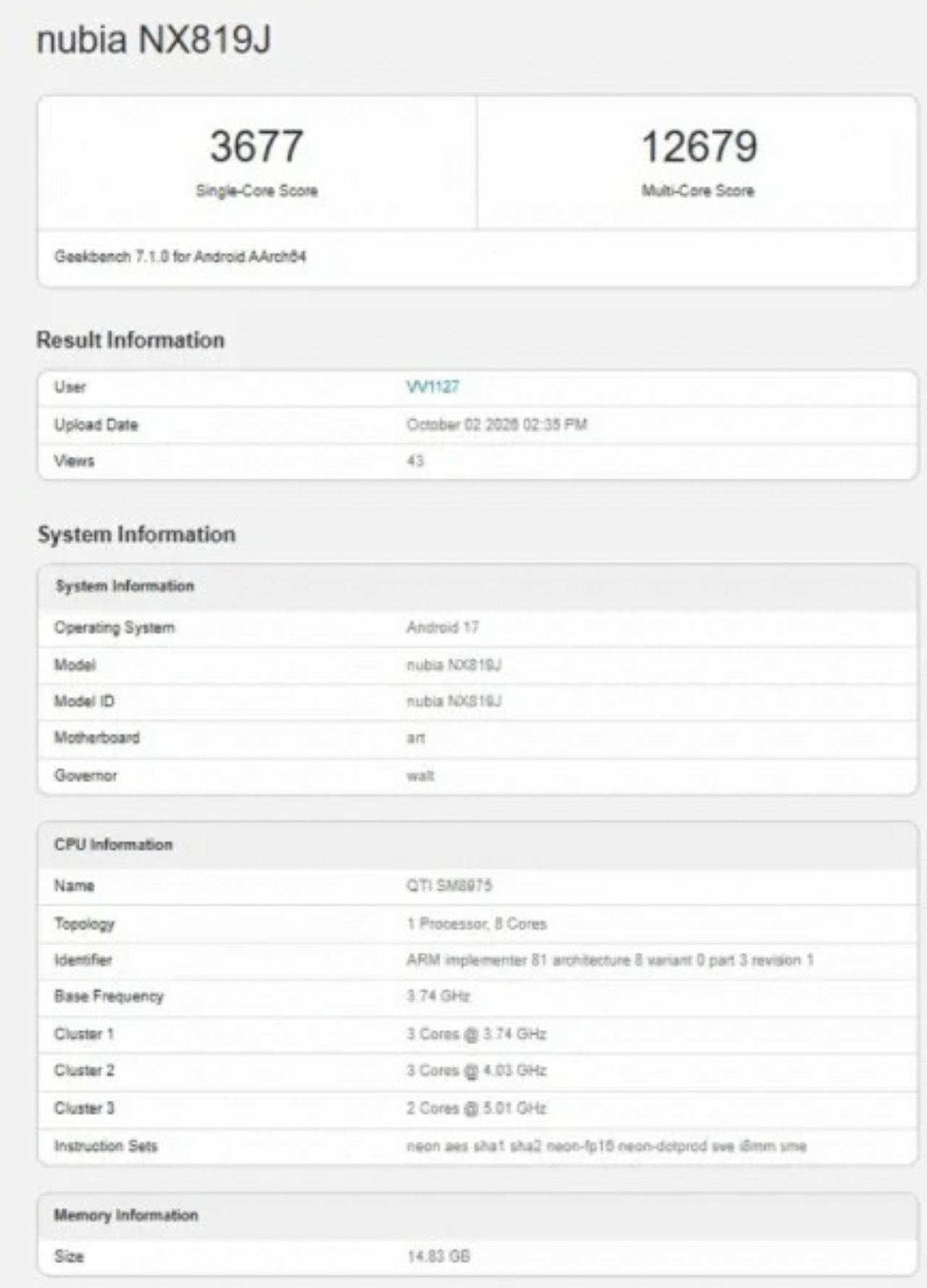The image size is (927, 1288).
Task: Select the upload date 'October 02 2026 02:35 PM'
Action: 497,425
